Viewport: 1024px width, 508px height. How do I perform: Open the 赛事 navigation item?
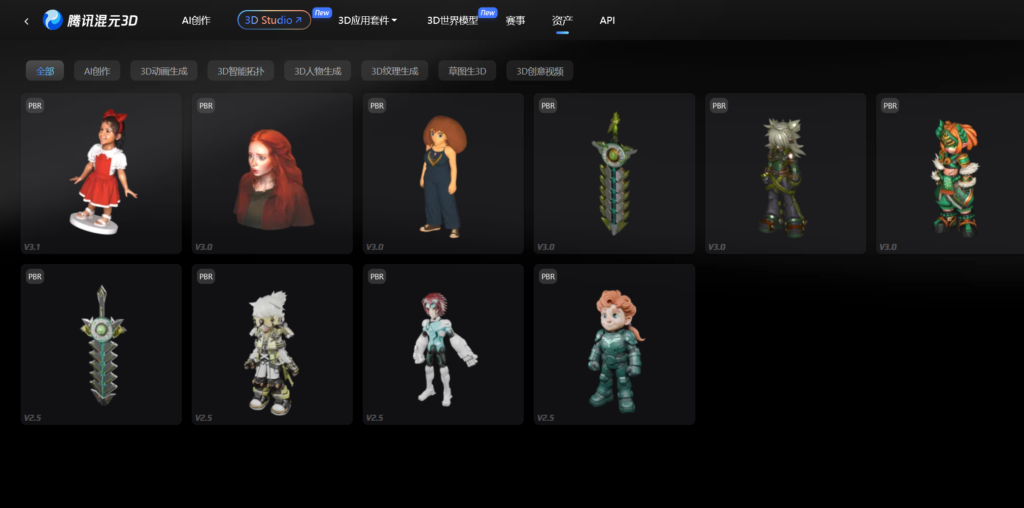coord(515,20)
